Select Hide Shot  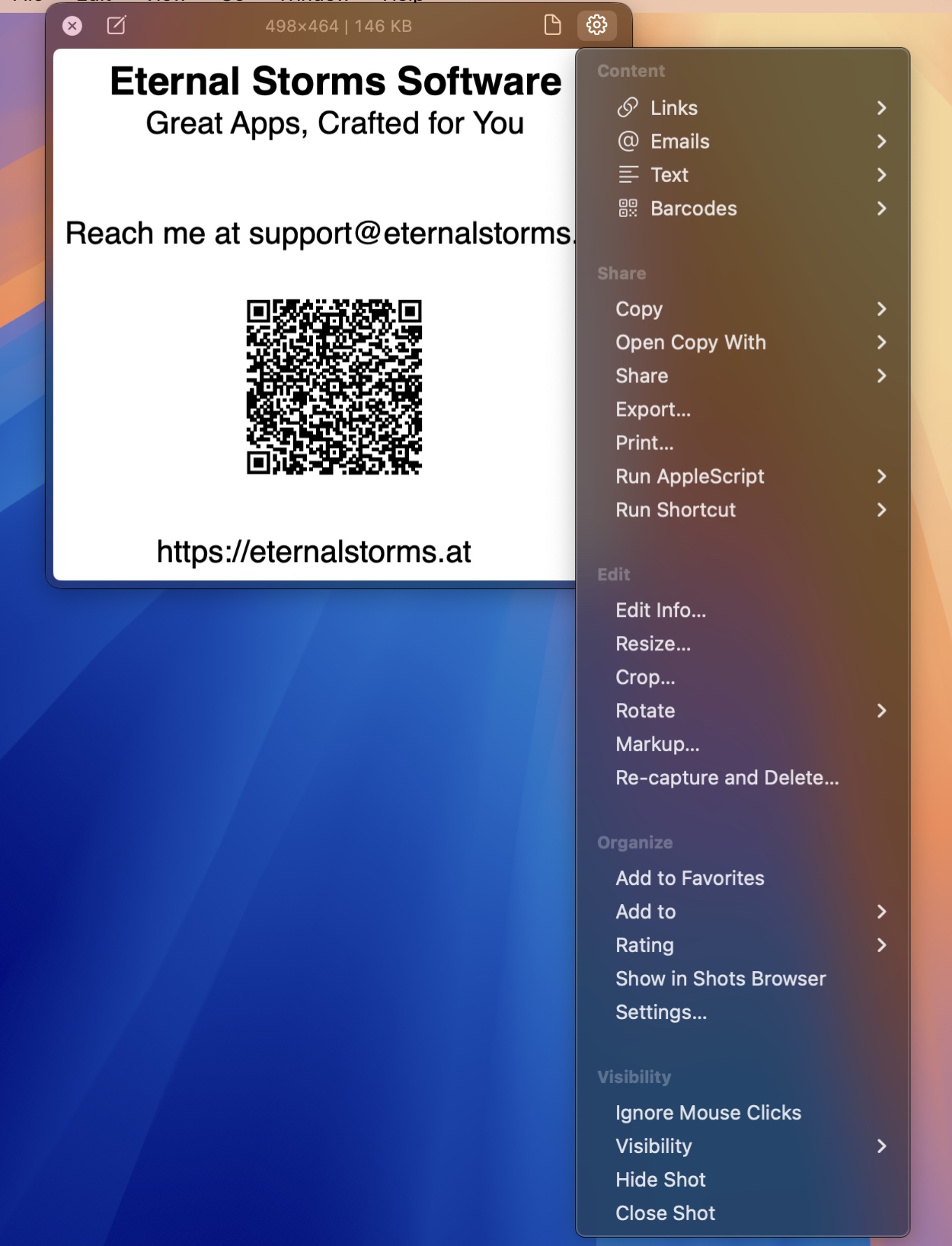[x=743, y=1180]
